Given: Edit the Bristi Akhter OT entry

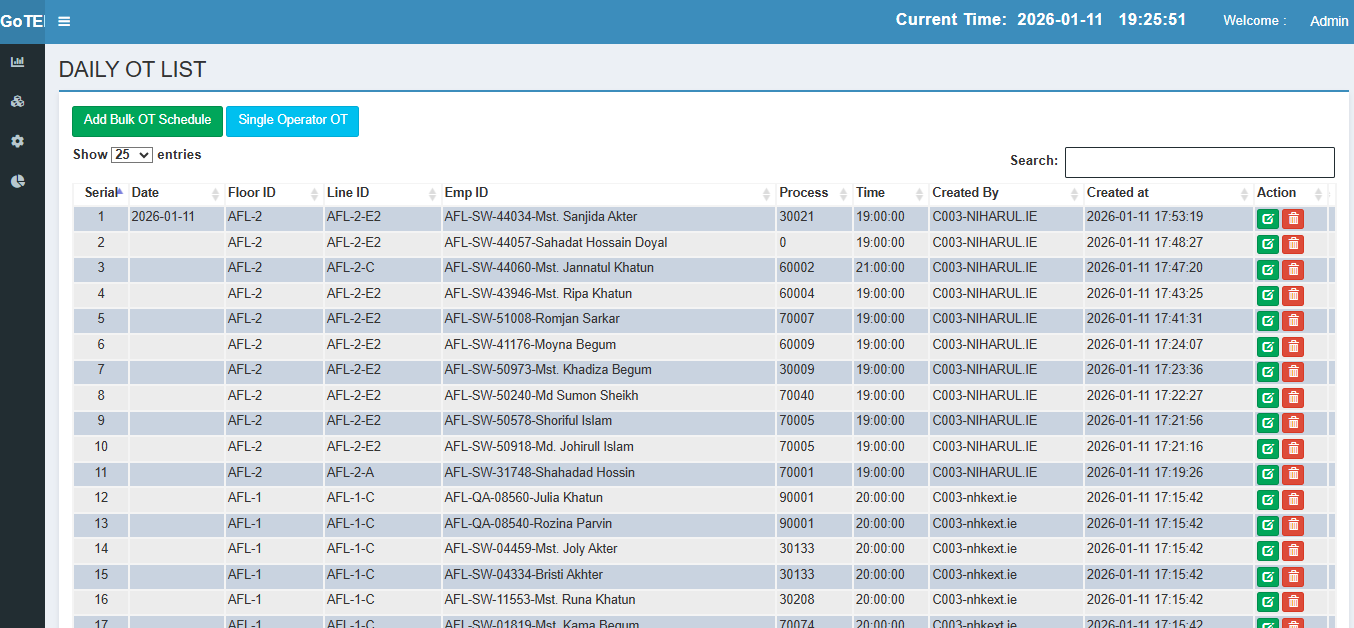Looking at the screenshot, I should 1267,576.
